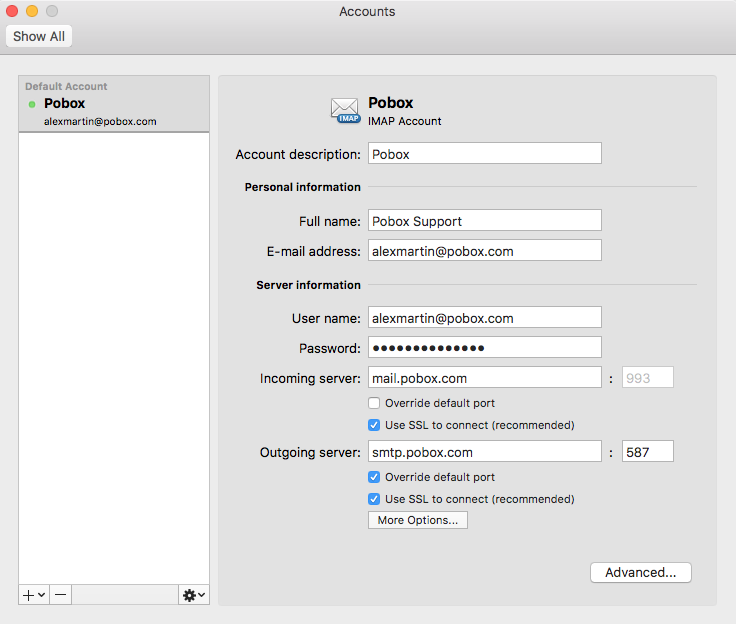Open the Advanced settings button
The height and width of the screenshot is (624, 736).
tap(641, 573)
